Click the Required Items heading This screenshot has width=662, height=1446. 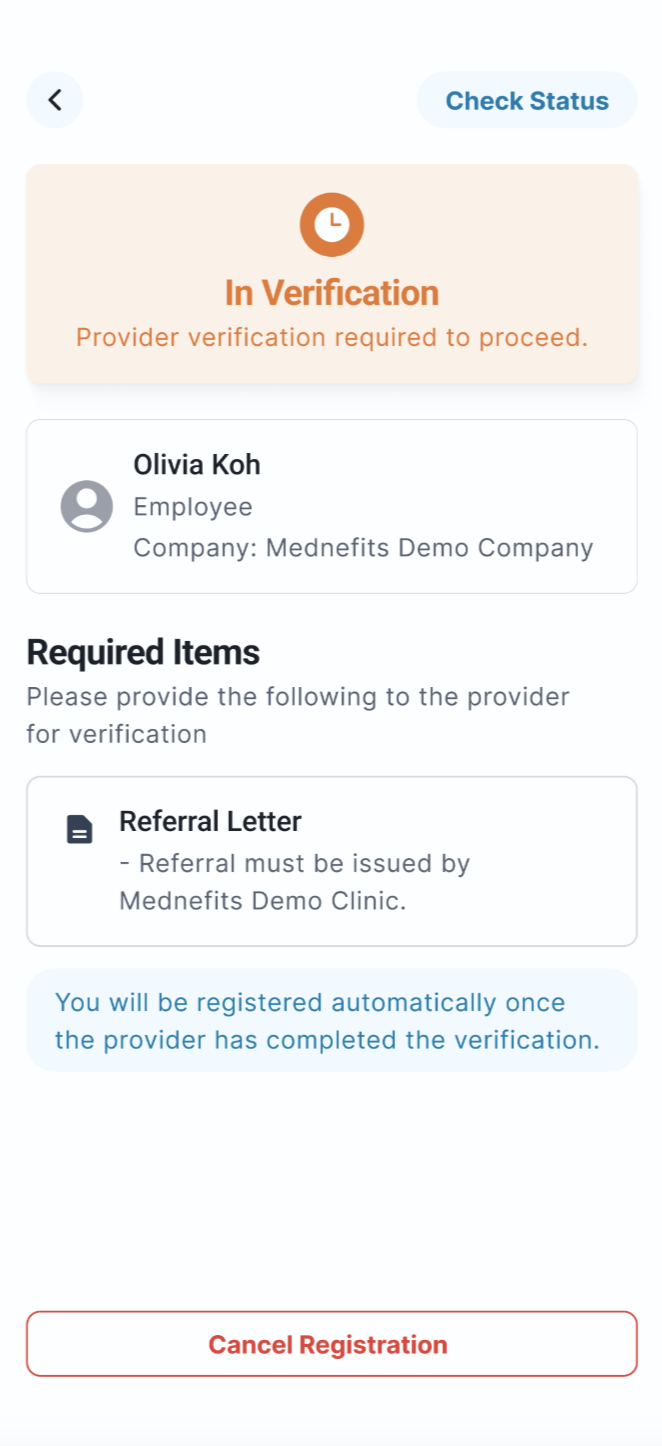[x=143, y=652]
